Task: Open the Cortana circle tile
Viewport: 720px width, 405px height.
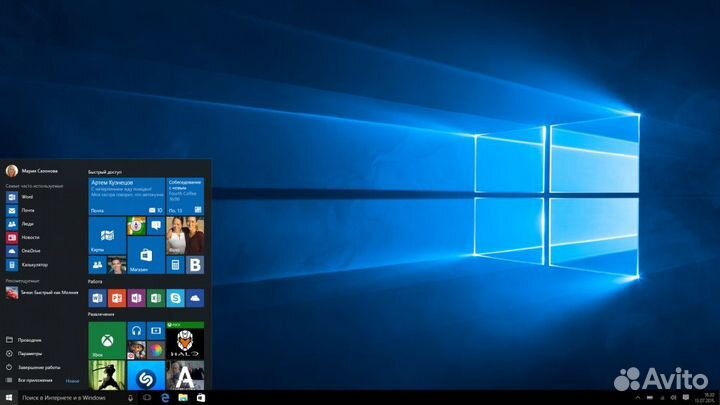Action: tap(136, 226)
